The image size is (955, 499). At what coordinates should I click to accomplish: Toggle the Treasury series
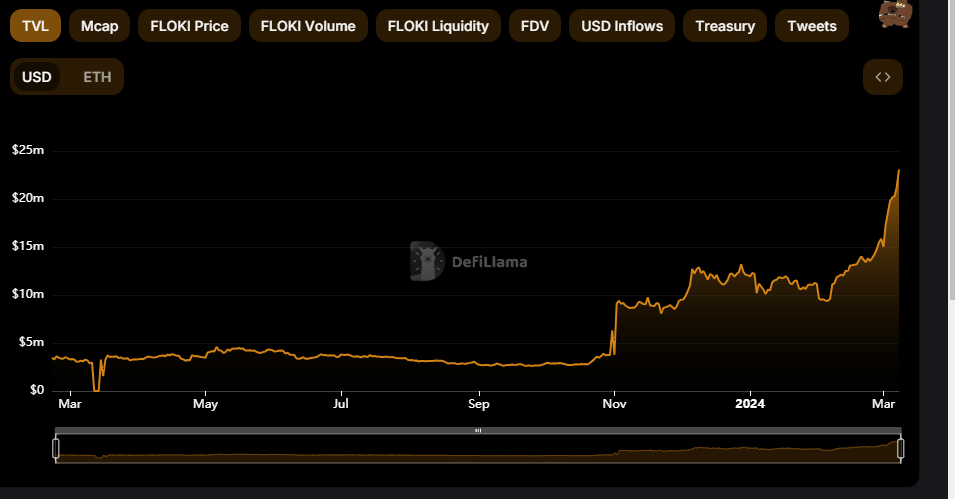coord(725,26)
